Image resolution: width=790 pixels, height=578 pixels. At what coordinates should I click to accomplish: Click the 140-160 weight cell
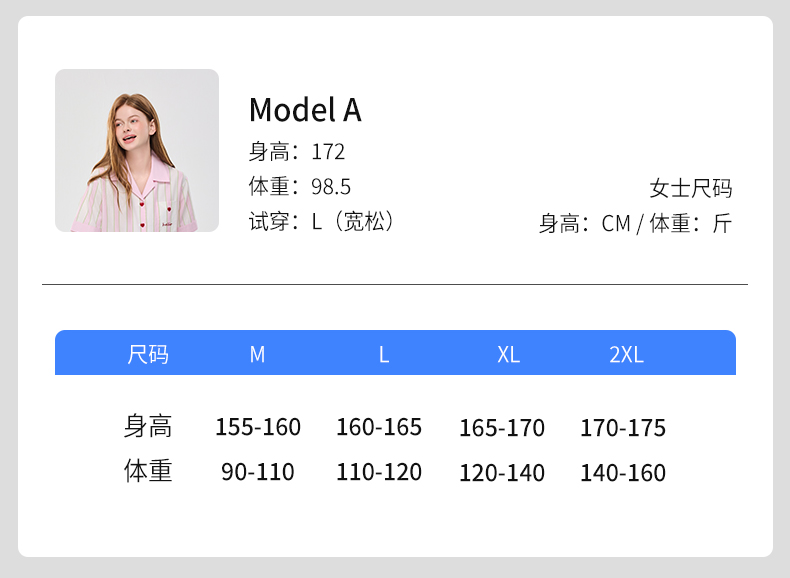coord(623,473)
